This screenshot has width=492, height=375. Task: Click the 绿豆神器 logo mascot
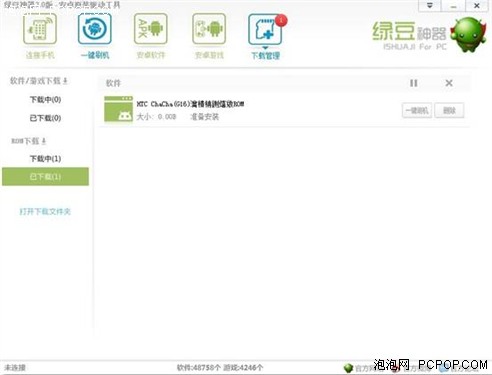coord(468,35)
